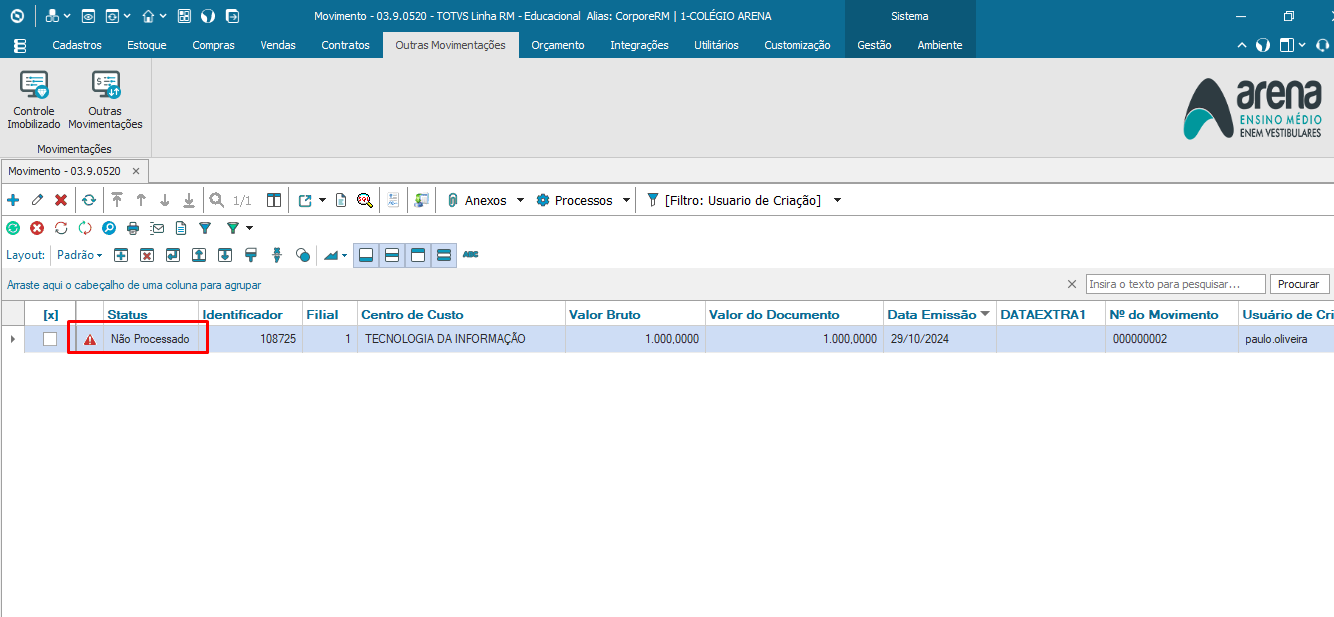Click the [x] column header checkbox selector

point(51,314)
